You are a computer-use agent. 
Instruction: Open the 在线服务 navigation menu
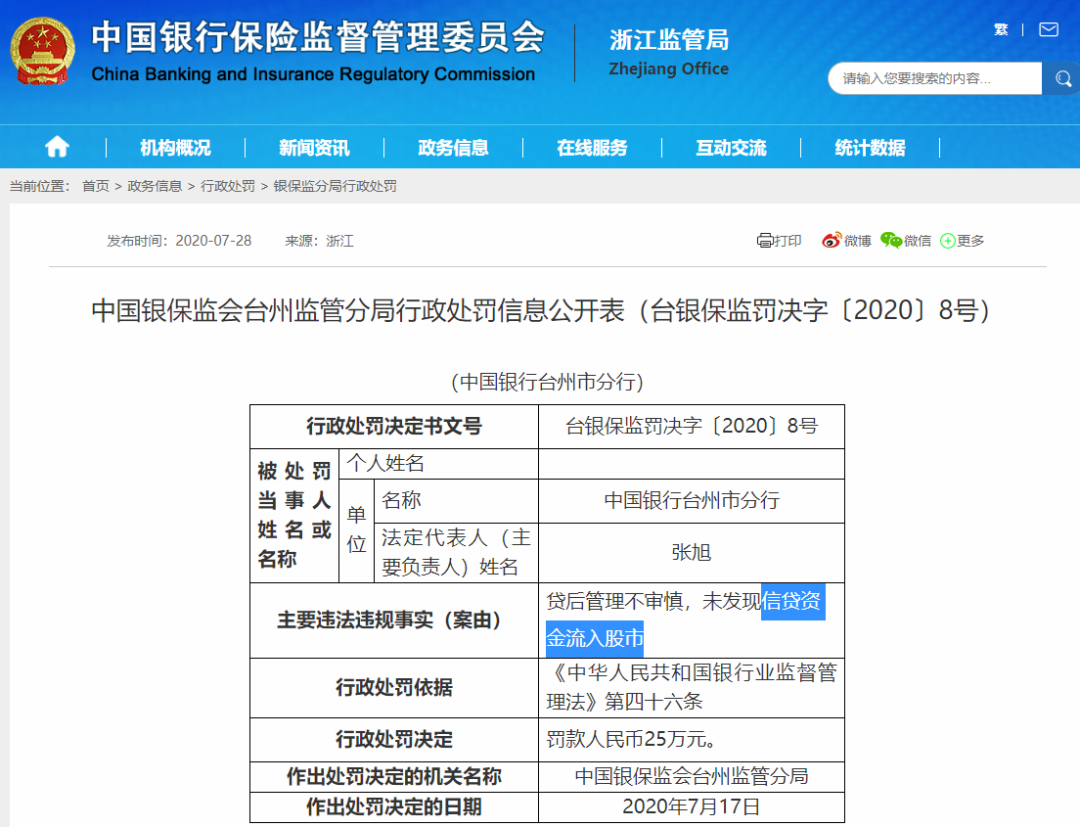coord(592,148)
